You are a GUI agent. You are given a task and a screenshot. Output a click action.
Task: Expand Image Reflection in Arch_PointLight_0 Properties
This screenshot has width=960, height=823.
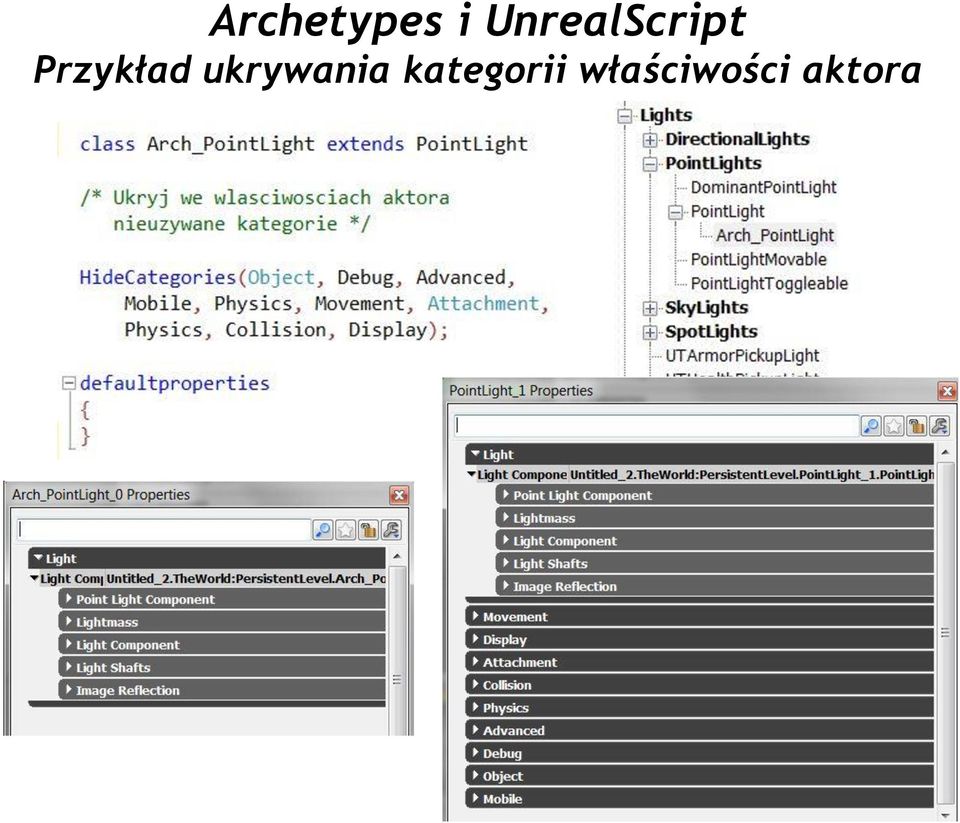[x=69, y=690]
